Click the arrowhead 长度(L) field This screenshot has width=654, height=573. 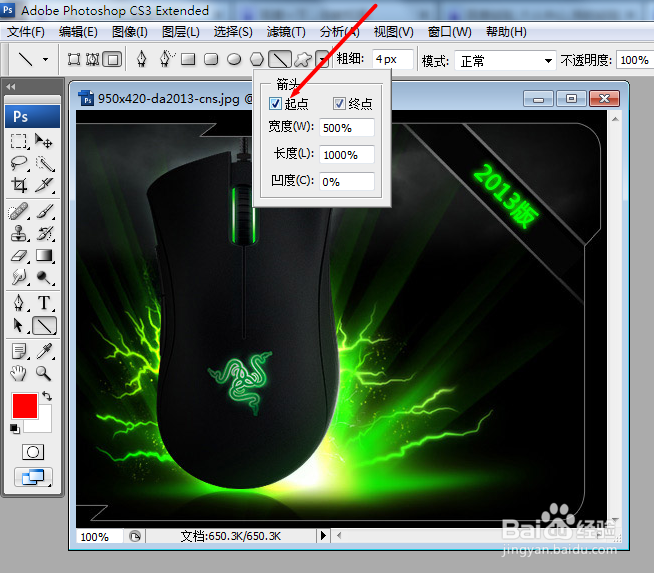347,155
